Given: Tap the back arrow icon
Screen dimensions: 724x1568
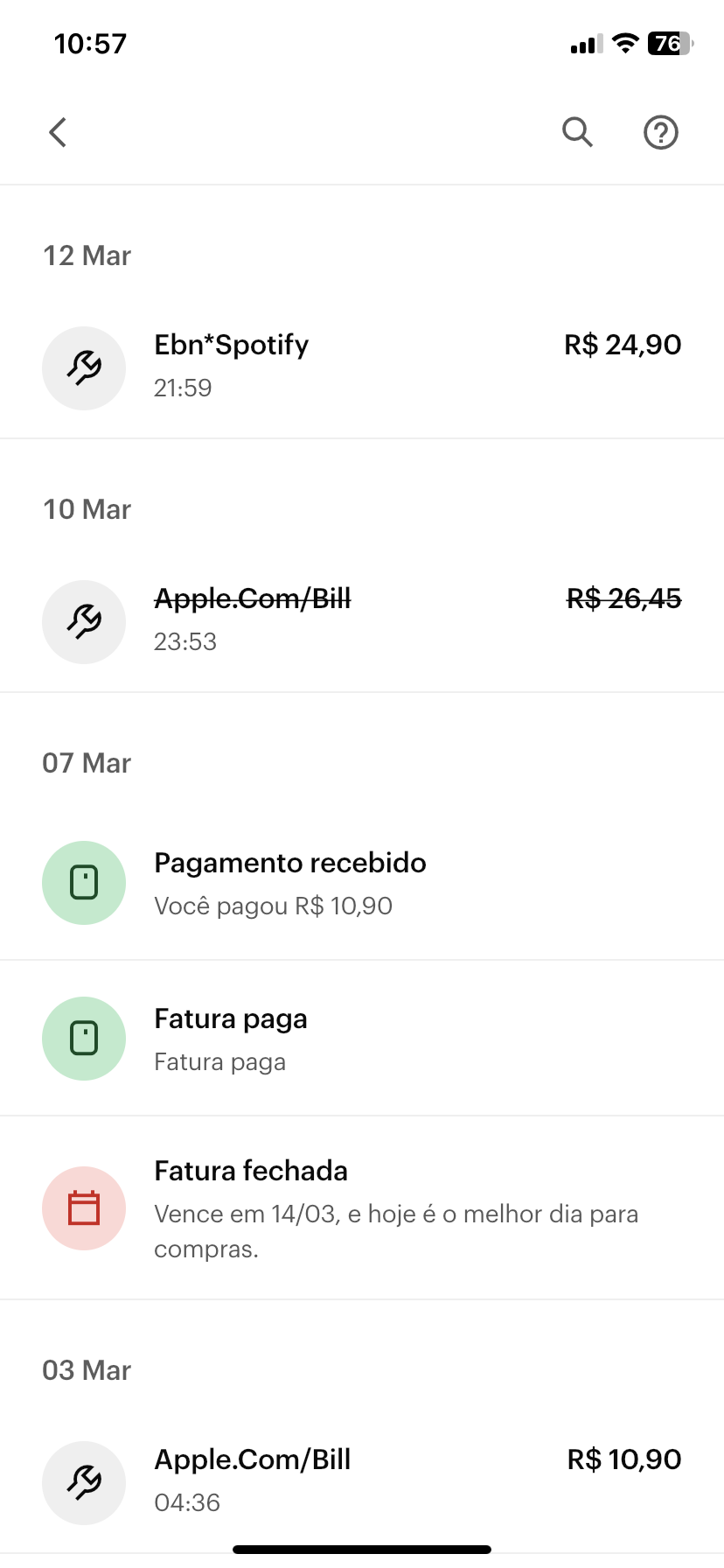Looking at the screenshot, I should click(x=58, y=133).
